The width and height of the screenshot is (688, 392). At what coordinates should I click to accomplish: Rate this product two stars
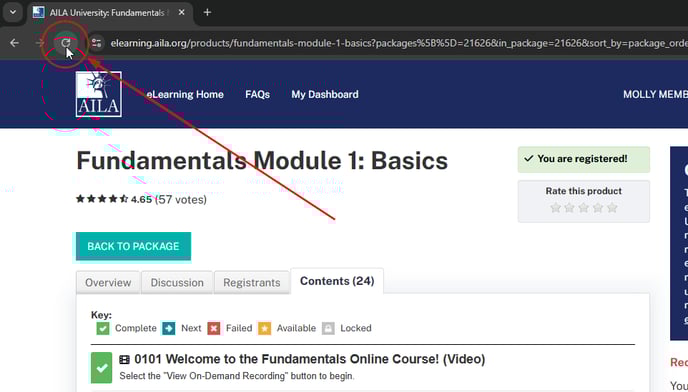click(x=570, y=208)
